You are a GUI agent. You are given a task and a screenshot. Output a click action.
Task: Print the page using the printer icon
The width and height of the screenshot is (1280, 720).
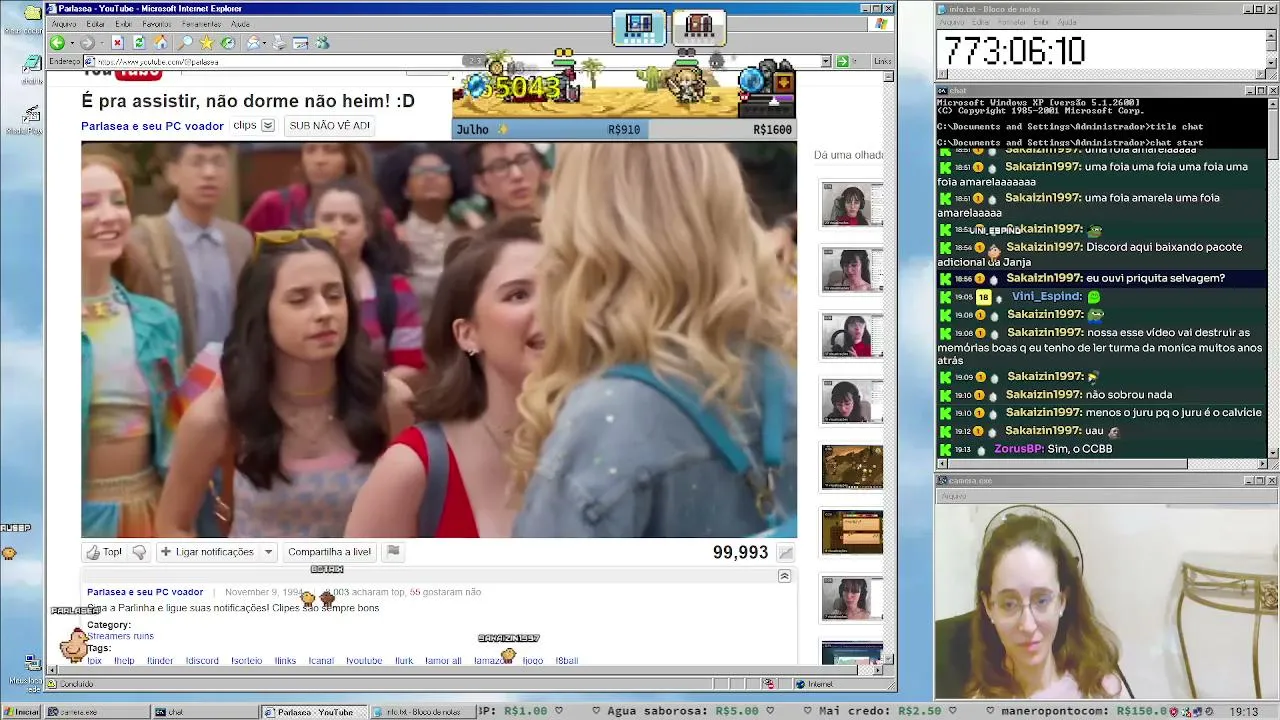279,43
